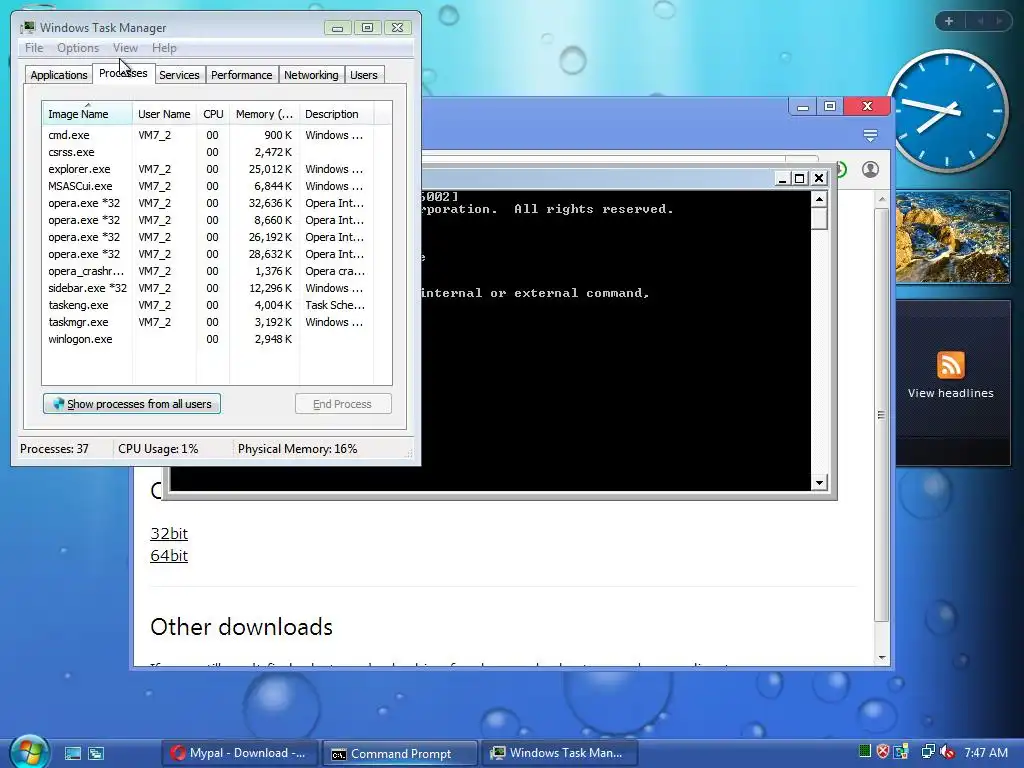The height and width of the screenshot is (768, 1024).
Task: Click Mypal - Download taskbar button
Action: 239,753
